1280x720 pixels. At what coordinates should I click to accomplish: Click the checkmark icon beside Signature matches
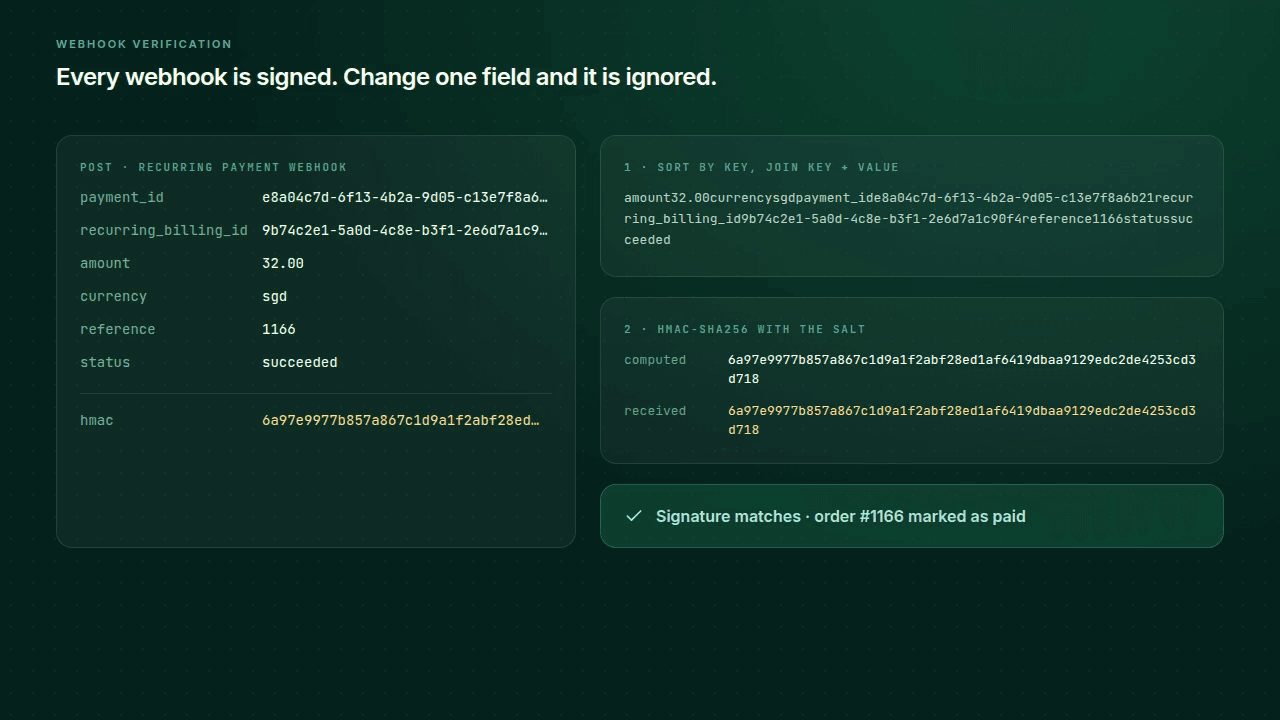tap(633, 516)
